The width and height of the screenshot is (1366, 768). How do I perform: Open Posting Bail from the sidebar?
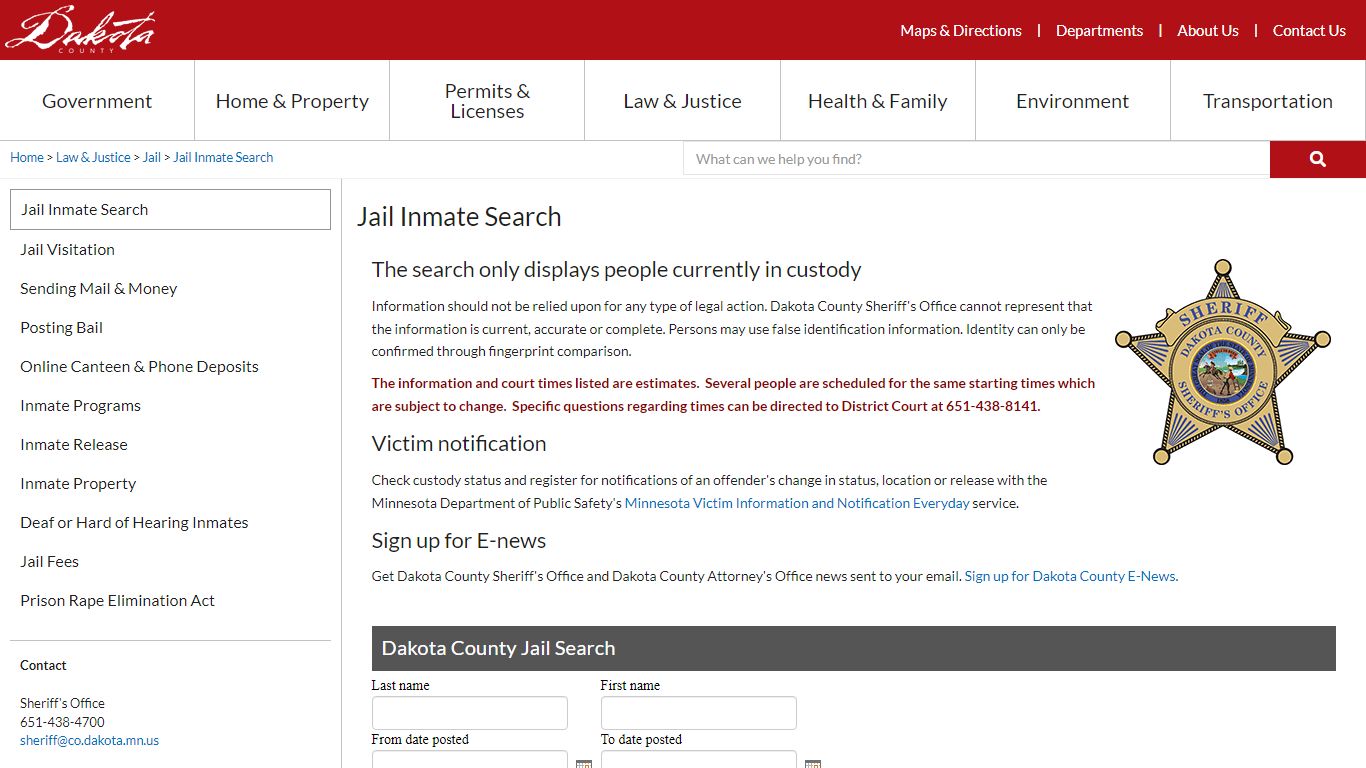[61, 327]
